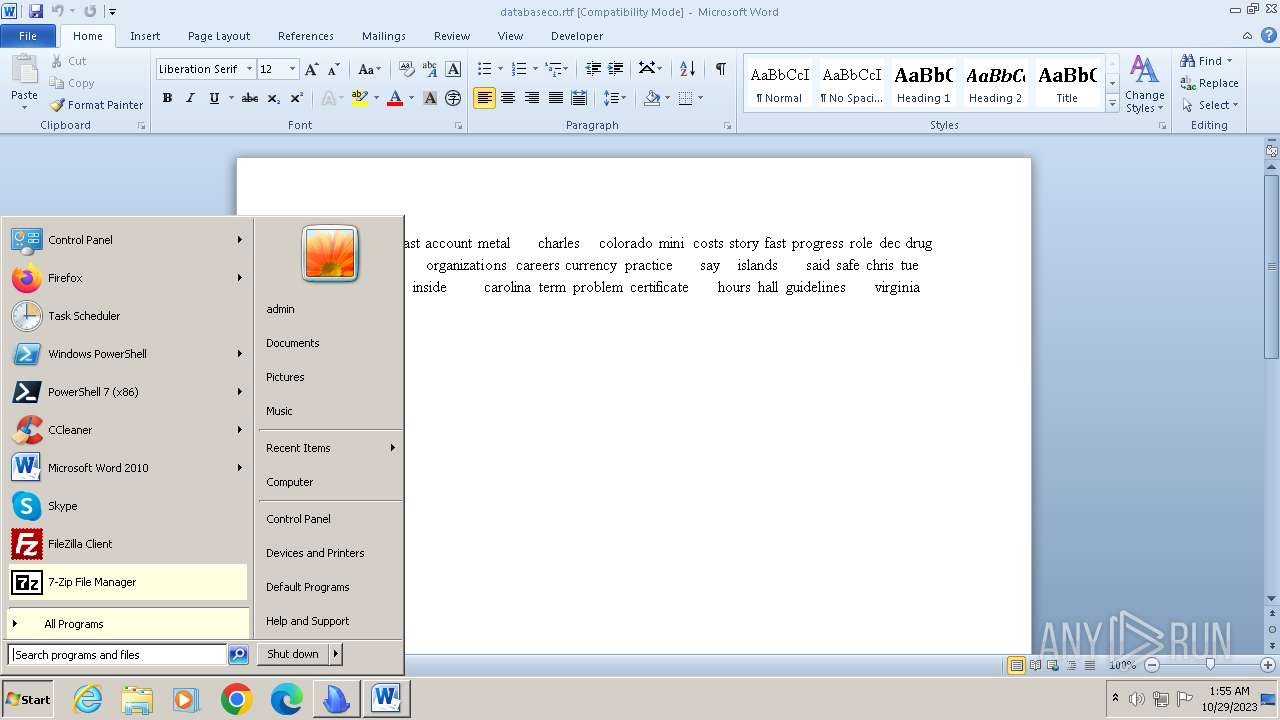Image resolution: width=1280 pixels, height=720 pixels.
Task: Open Microsoft Edge from taskbar
Action: 286,699
